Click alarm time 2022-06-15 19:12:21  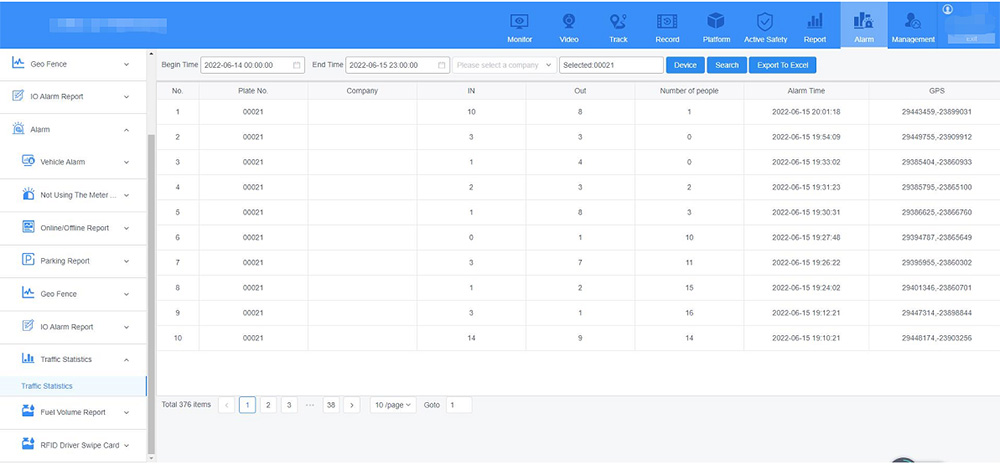click(806, 313)
